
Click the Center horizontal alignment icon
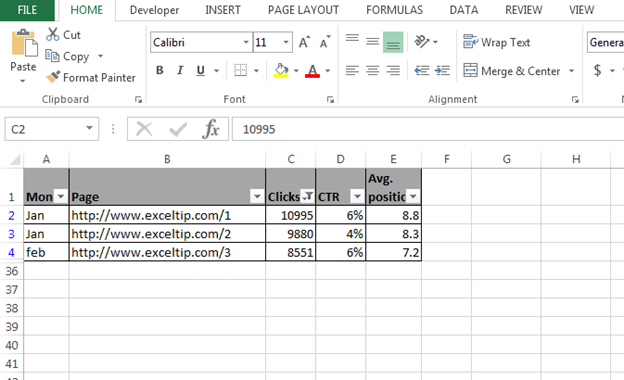point(372,71)
